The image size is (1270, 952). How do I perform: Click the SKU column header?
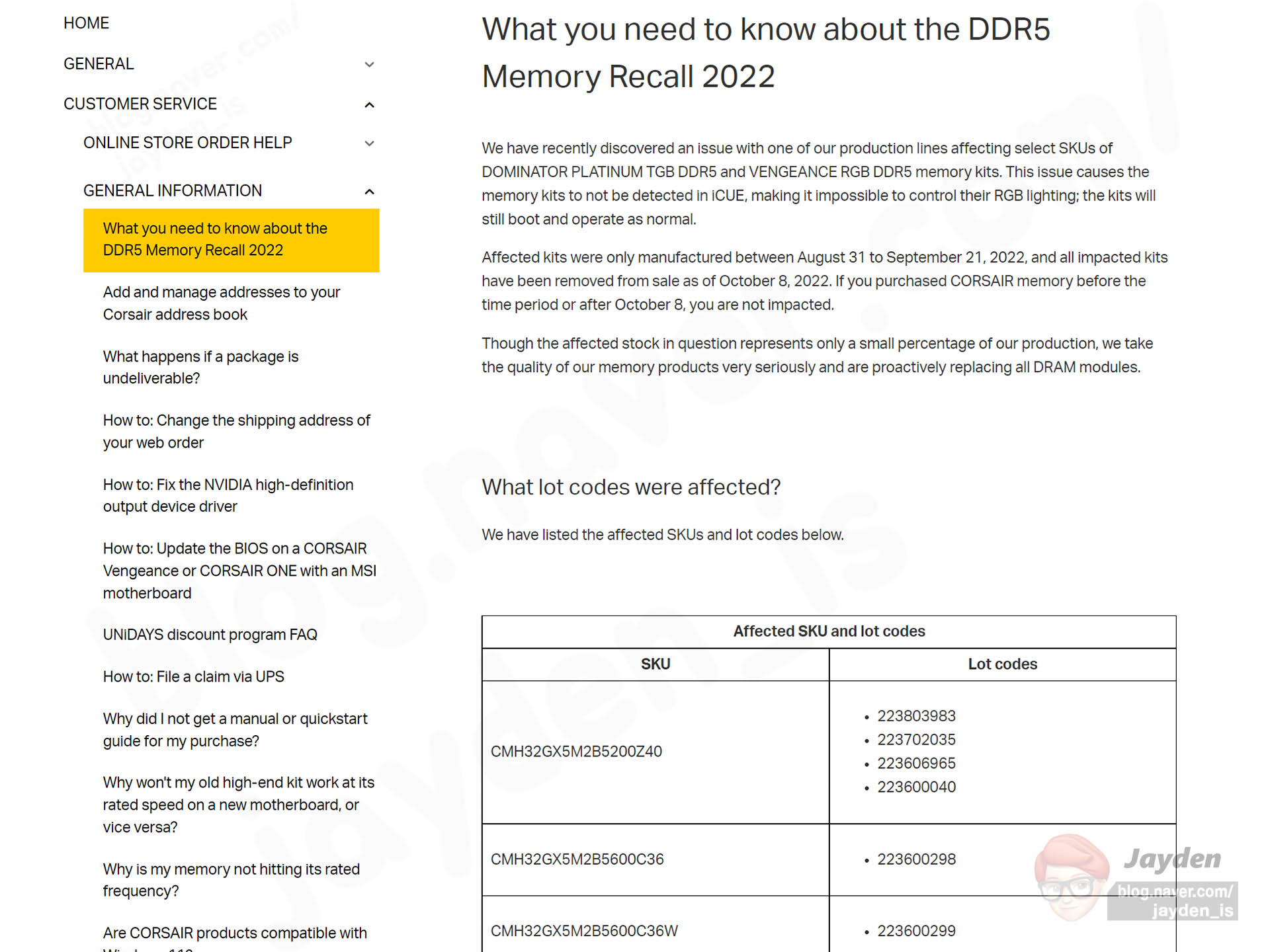point(656,664)
